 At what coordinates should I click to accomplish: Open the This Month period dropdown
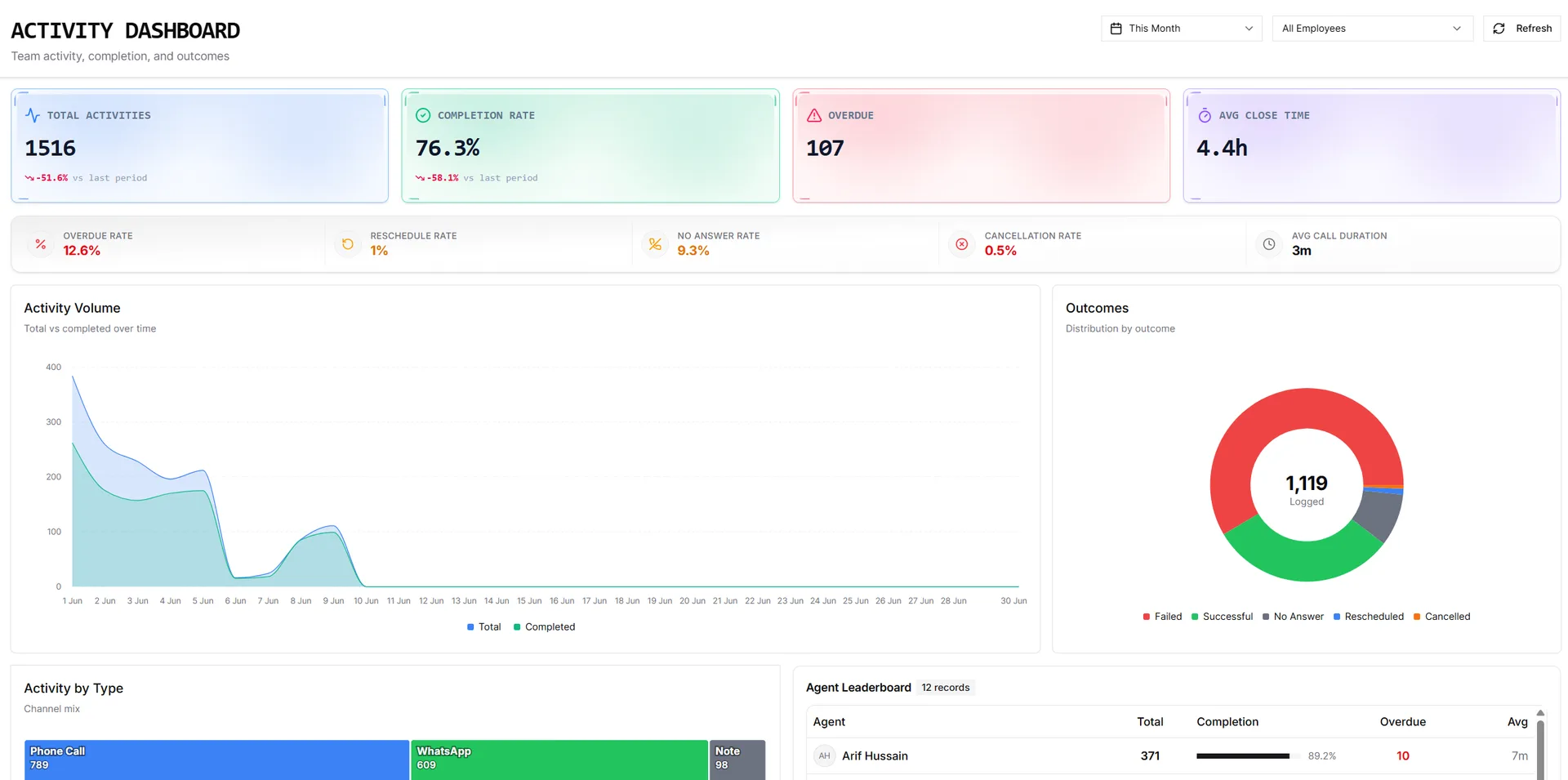coord(1181,29)
